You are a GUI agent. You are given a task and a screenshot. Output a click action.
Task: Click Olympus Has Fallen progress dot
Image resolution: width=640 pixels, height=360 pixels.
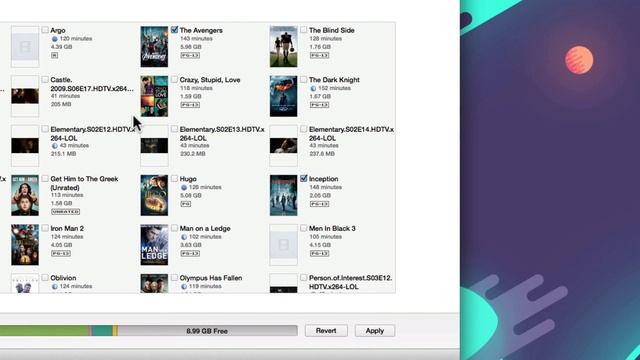[x=184, y=287]
